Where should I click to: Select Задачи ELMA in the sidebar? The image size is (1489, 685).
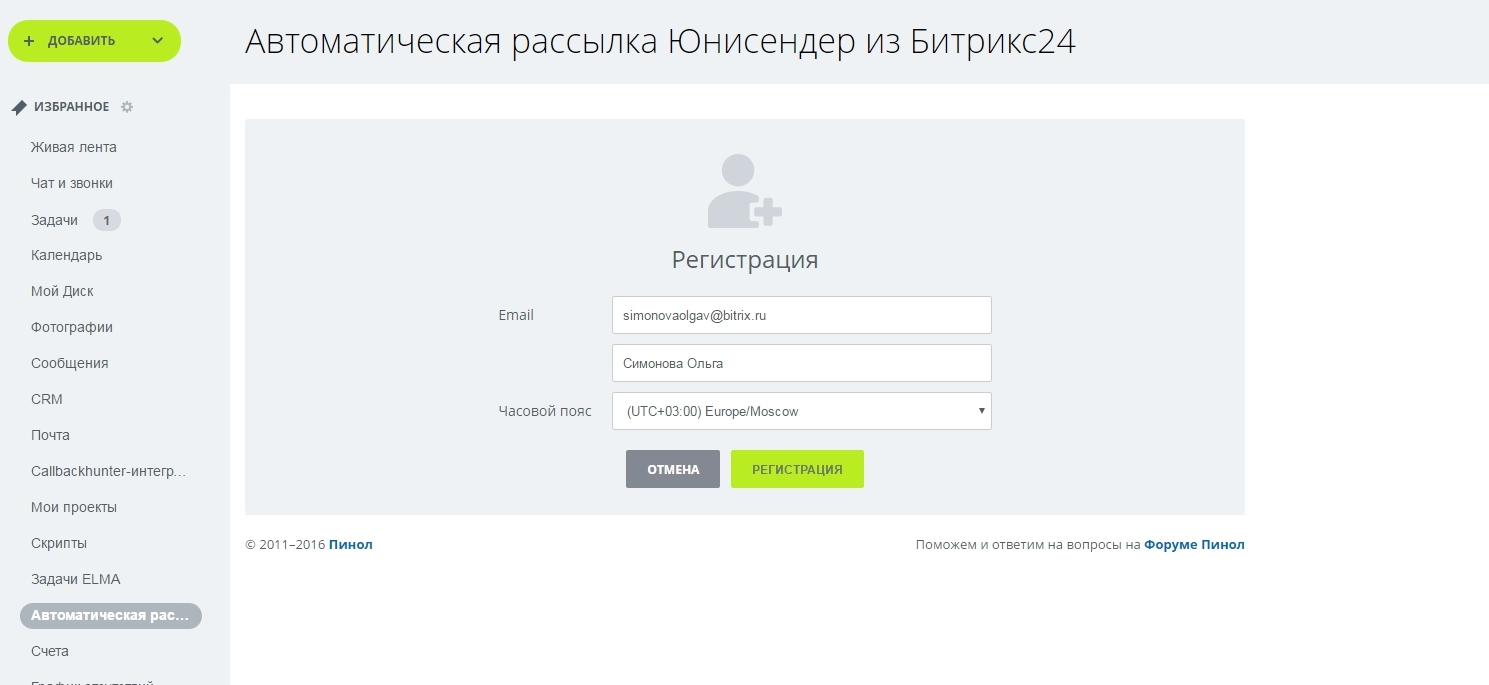click(x=76, y=579)
